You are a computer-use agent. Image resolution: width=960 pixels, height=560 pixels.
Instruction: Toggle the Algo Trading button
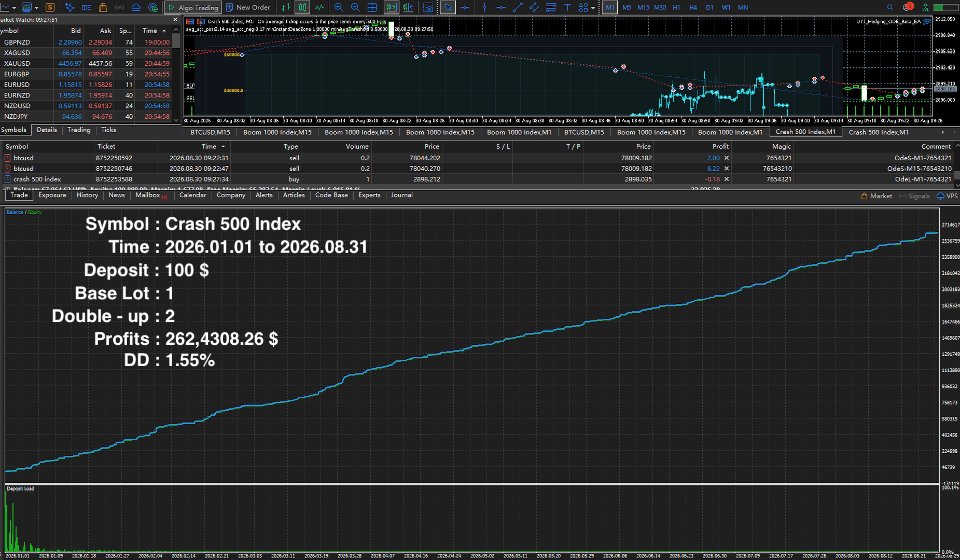click(x=192, y=7)
